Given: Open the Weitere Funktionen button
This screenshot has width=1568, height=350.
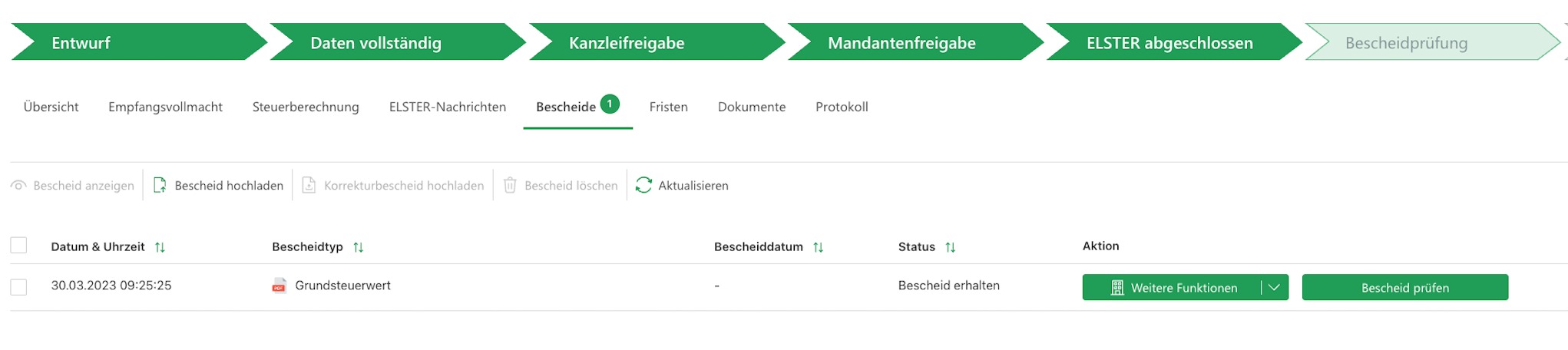Looking at the screenshot, I should [1172, 287].
